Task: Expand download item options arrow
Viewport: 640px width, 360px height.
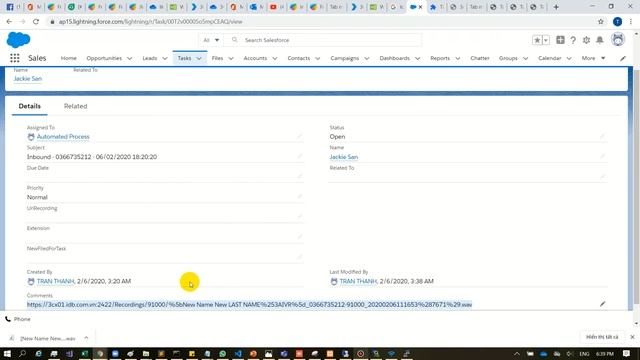Action: pos(86,338)
